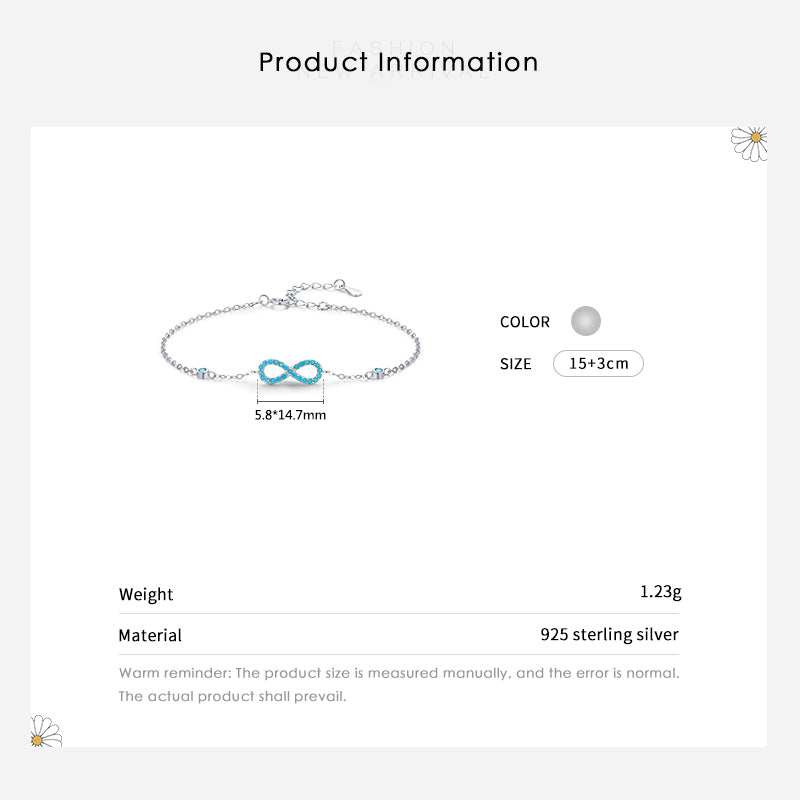Click the Warm reminder text line

click(399, 673)
